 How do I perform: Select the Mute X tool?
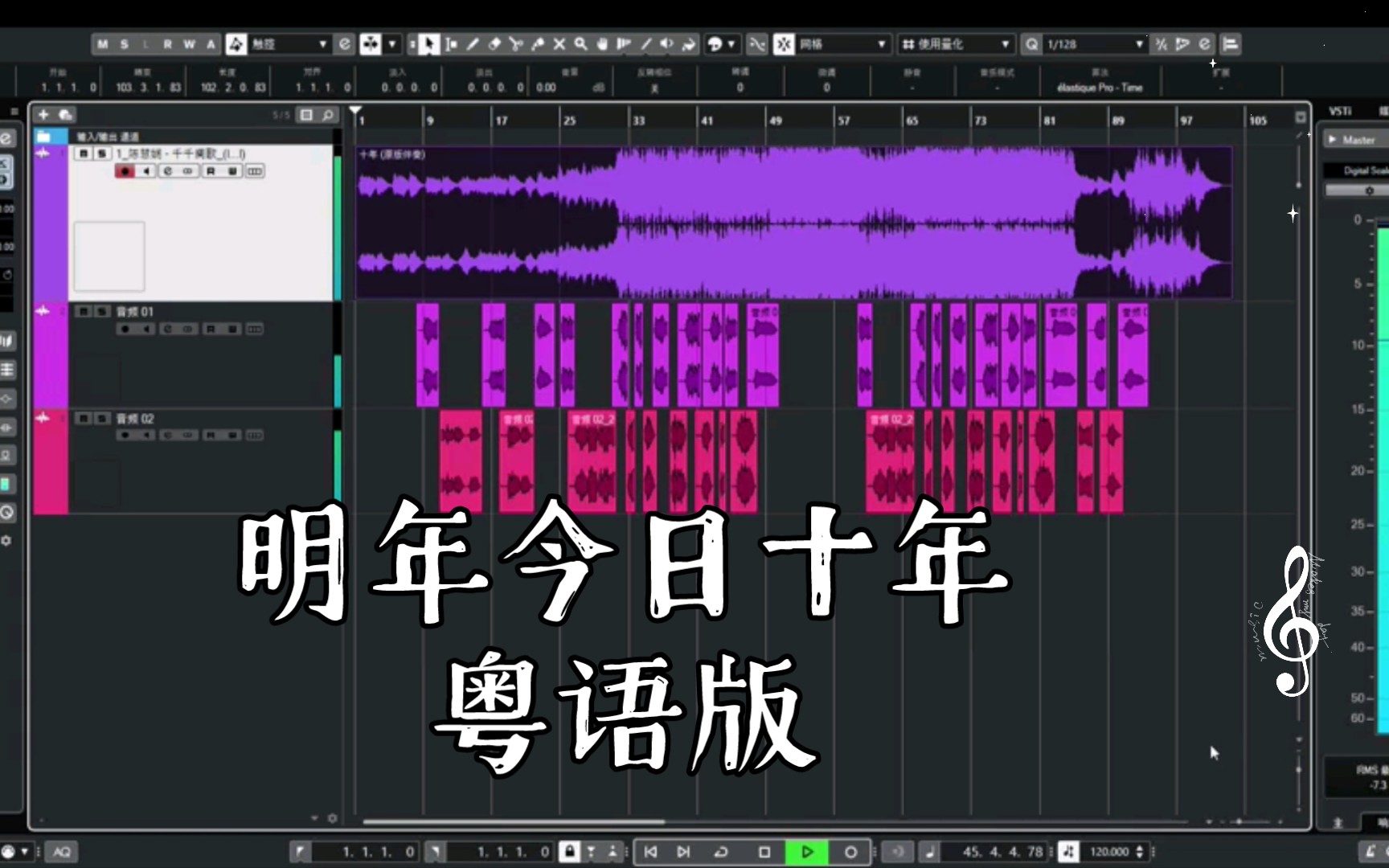(559, 44)
